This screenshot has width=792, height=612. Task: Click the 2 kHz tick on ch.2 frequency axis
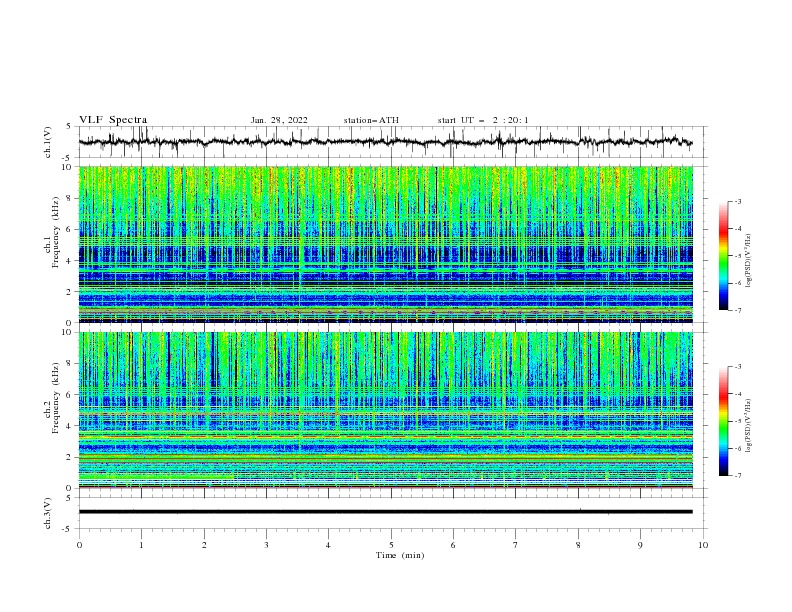[x=70, y=457]
